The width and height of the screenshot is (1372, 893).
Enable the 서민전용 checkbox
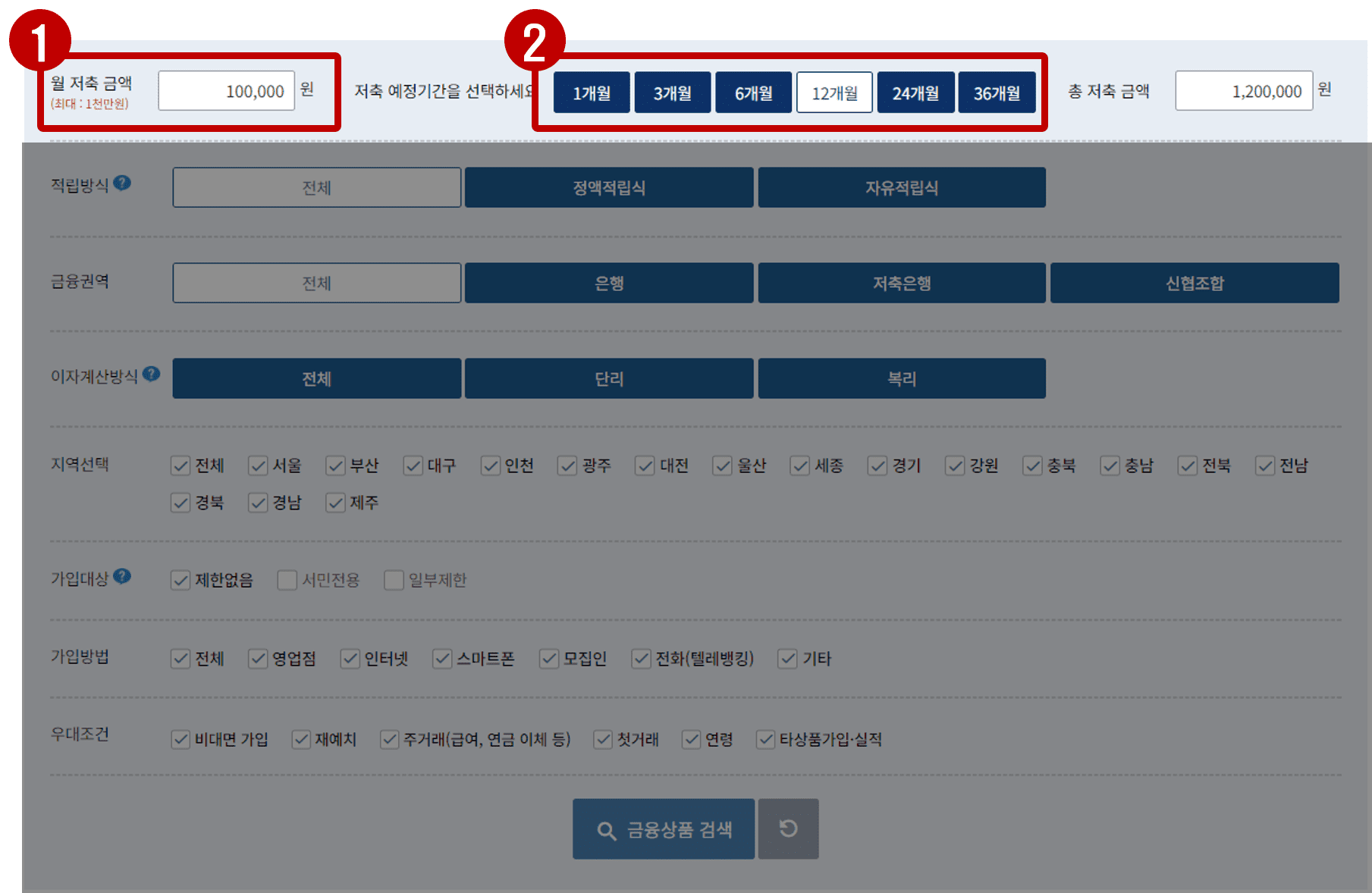[x=287, y=580]
